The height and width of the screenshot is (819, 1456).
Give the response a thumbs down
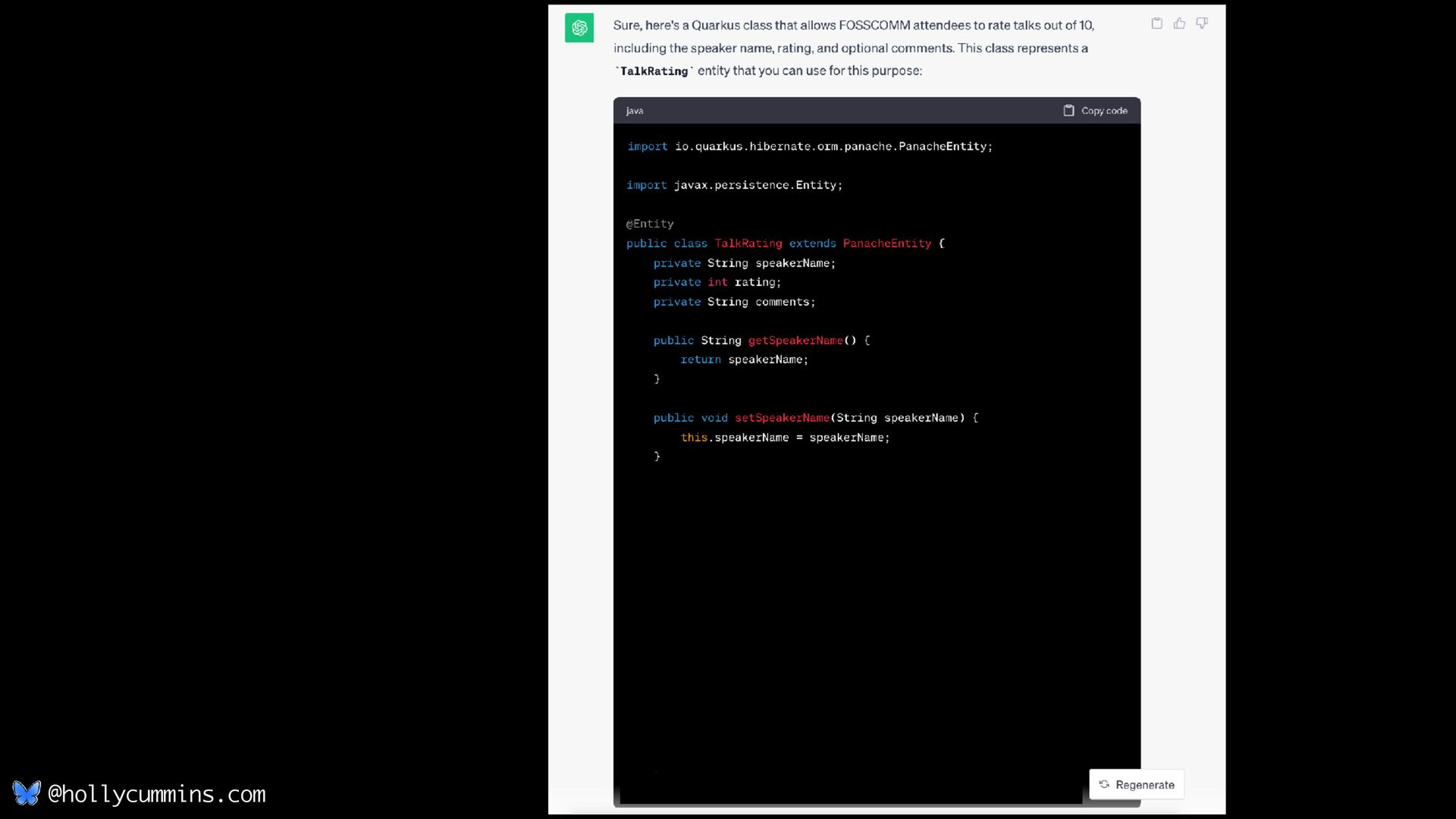click(x=1202, y=24)
